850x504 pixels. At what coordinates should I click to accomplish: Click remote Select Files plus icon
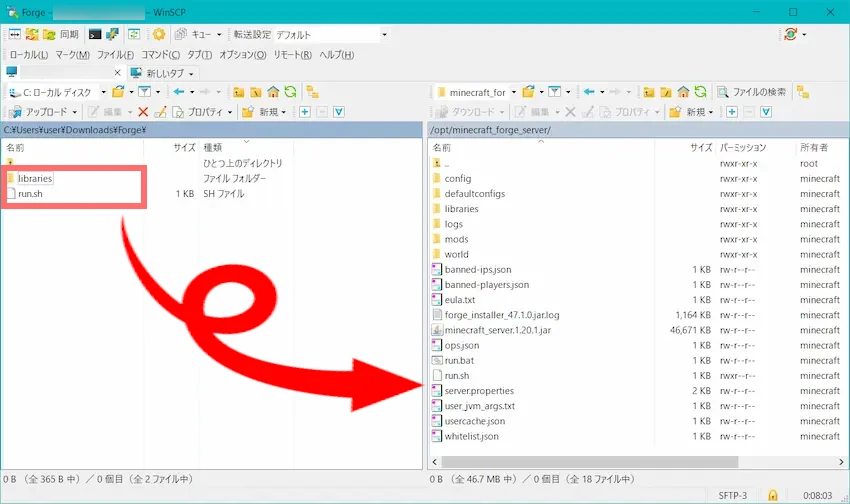tap(732, 112)
